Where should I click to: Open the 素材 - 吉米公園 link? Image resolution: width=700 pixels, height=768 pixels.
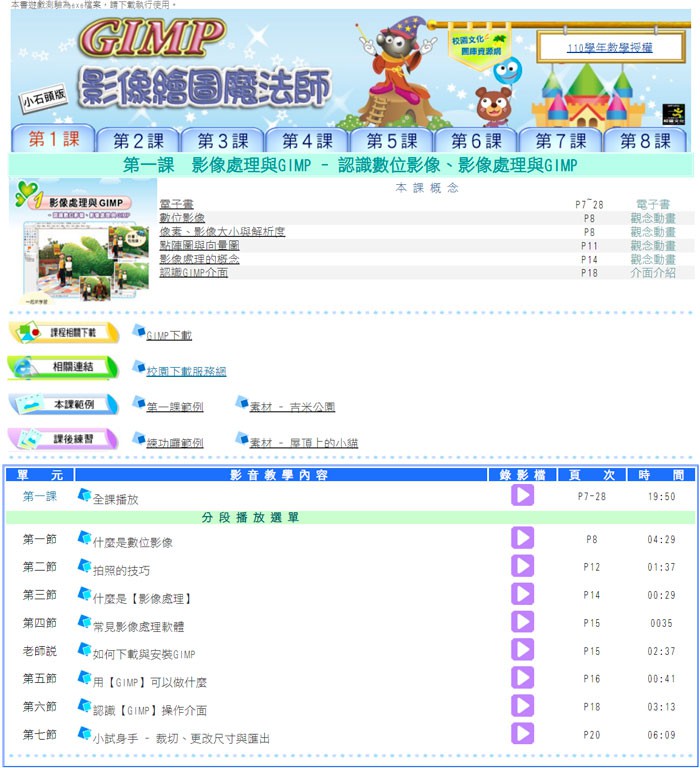(292, 407)
